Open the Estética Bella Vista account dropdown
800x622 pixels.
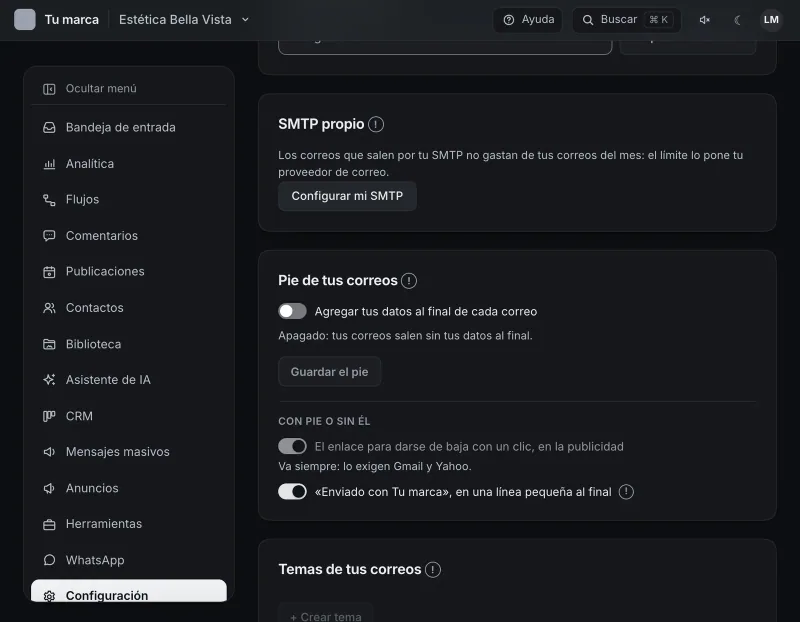click(x=184, y=19)
